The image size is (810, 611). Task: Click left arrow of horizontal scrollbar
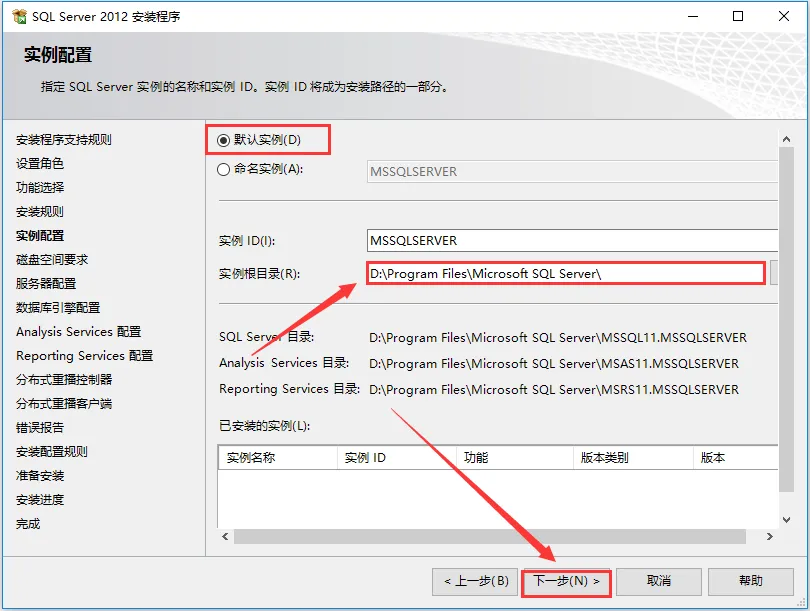(226, 537)
